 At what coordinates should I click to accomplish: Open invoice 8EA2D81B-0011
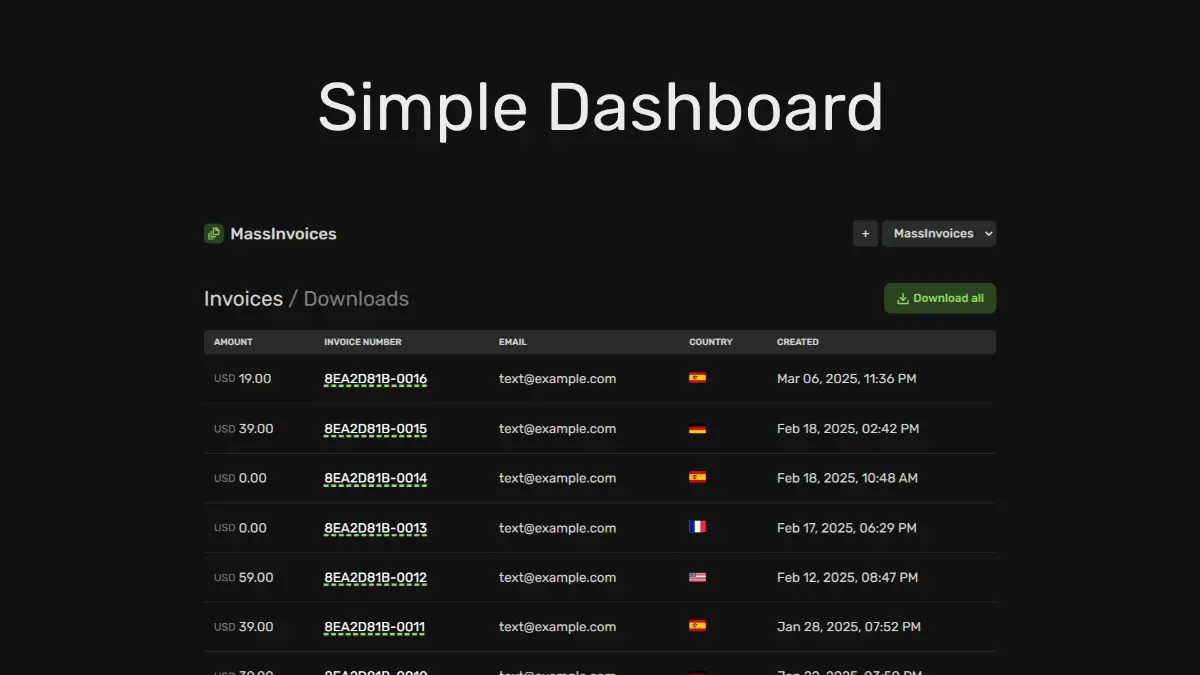coord(374,627)
